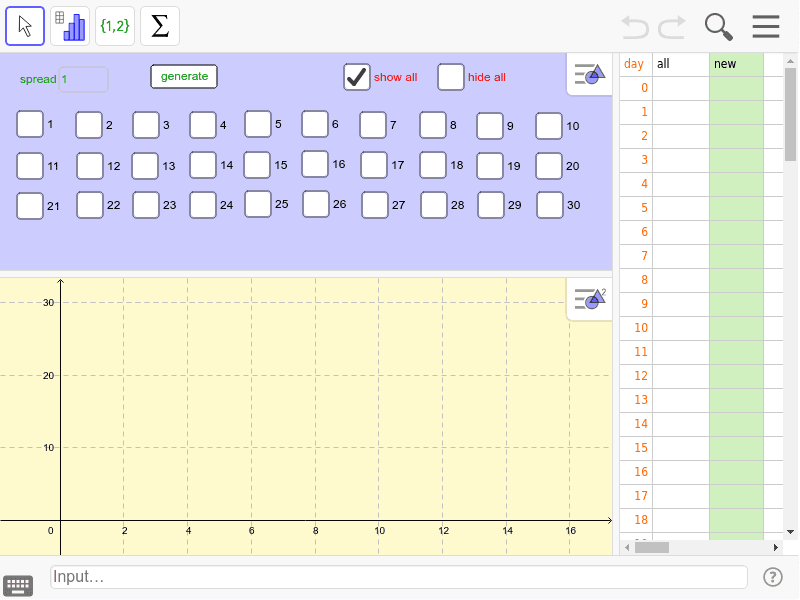Viewport: 800px width, 600px height.
Task: Click the green 'new' cell for day 5
Action: pyautogui.click(x=736, y=208)
